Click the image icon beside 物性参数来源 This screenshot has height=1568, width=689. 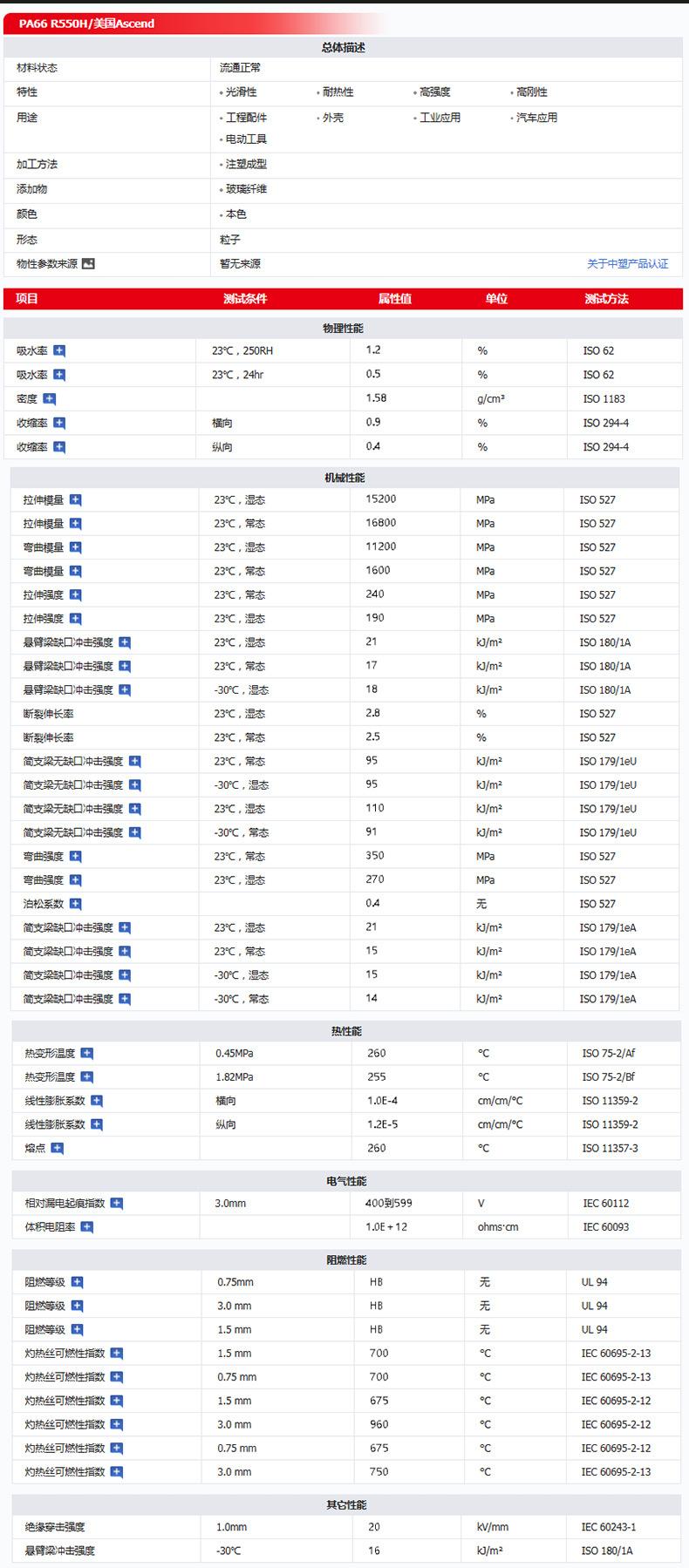click(x=88, y=264)
